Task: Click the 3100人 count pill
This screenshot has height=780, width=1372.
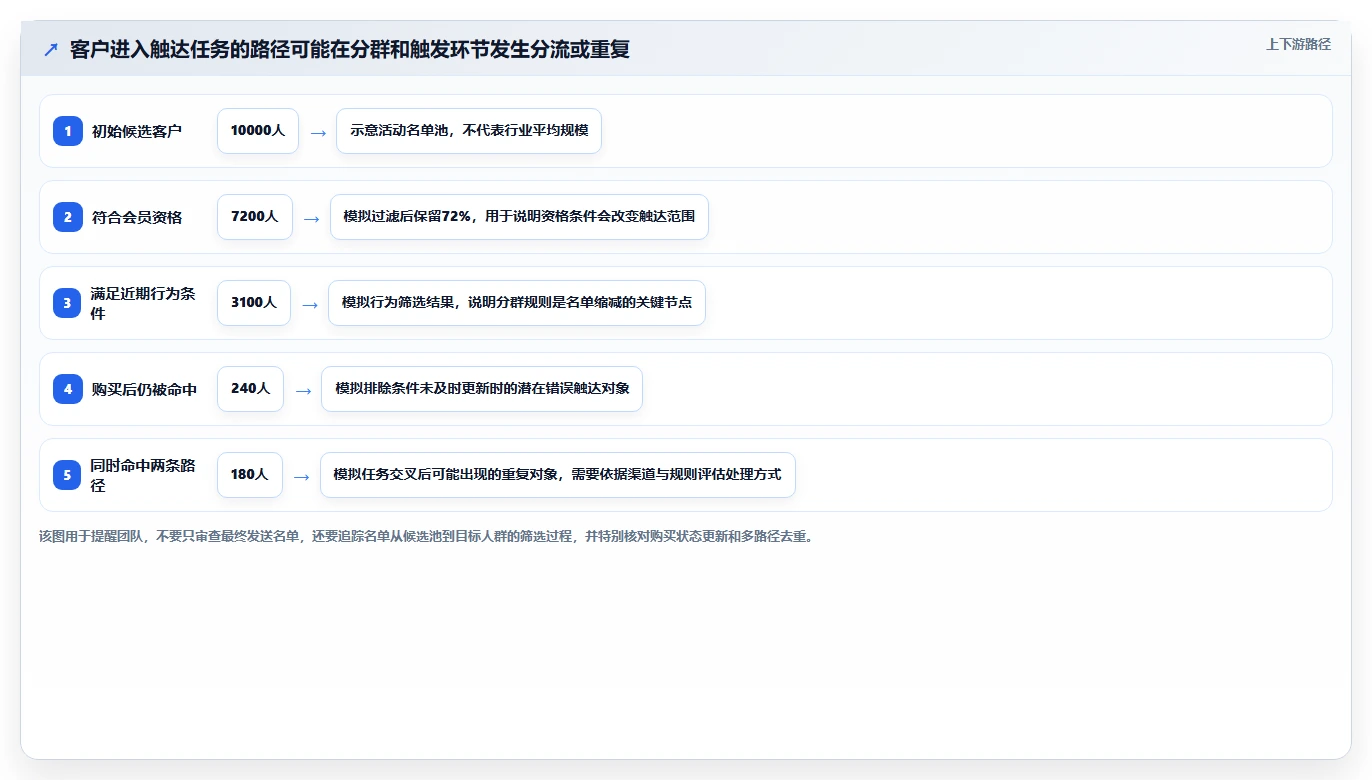Action: (254, 303)
